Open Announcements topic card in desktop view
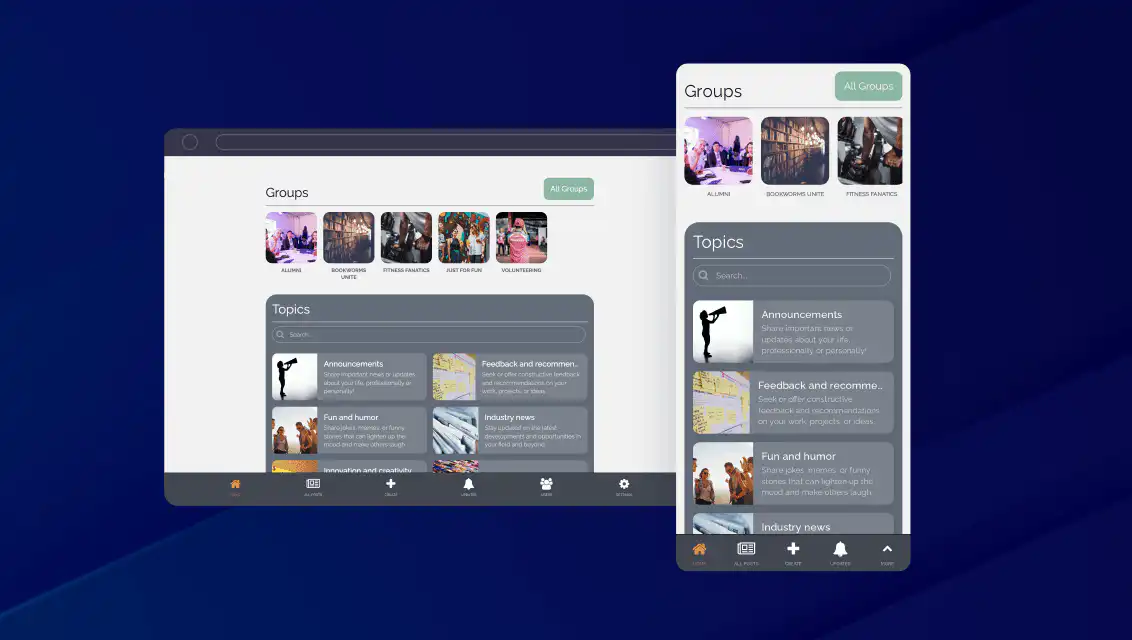The image size is (1132, 640). tap(349, 377)
